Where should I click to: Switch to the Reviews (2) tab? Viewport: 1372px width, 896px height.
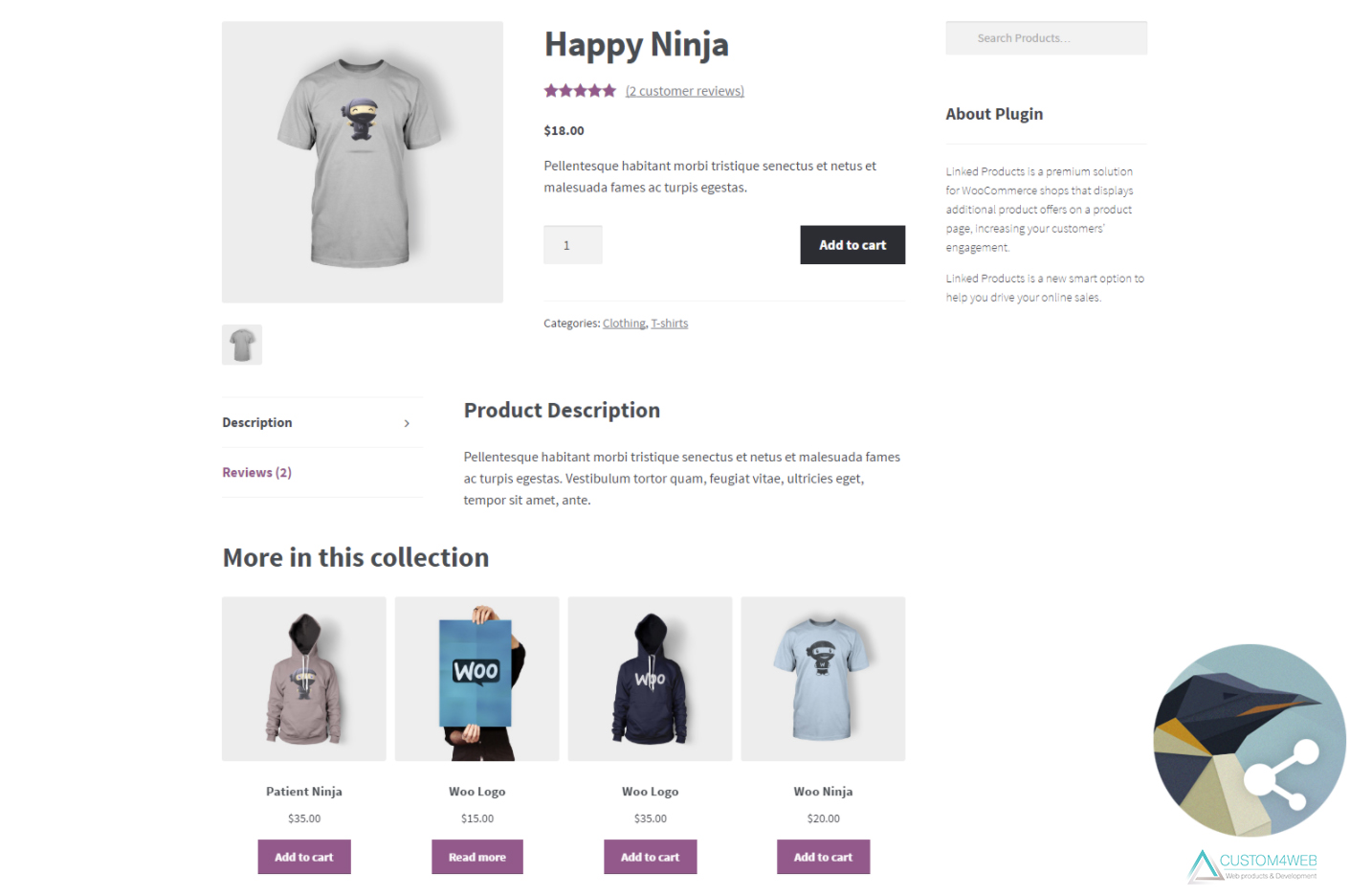click(257, 473)
